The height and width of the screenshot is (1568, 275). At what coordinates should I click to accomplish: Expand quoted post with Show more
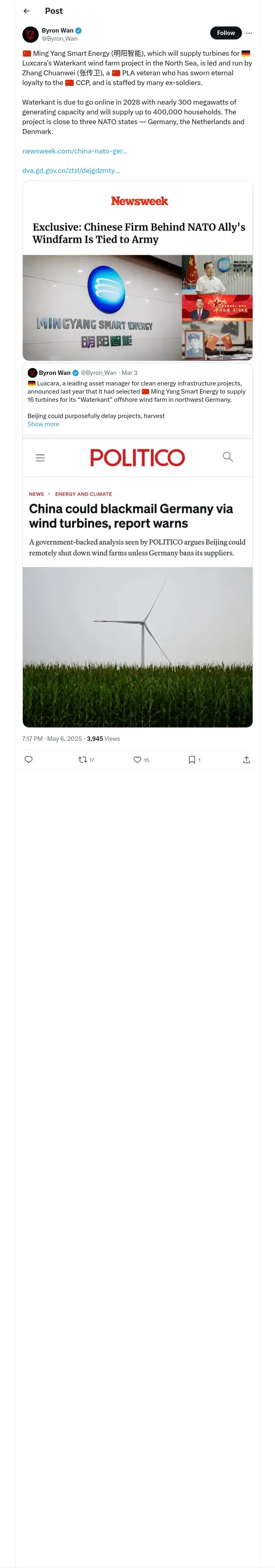click(x=43, y=424)
